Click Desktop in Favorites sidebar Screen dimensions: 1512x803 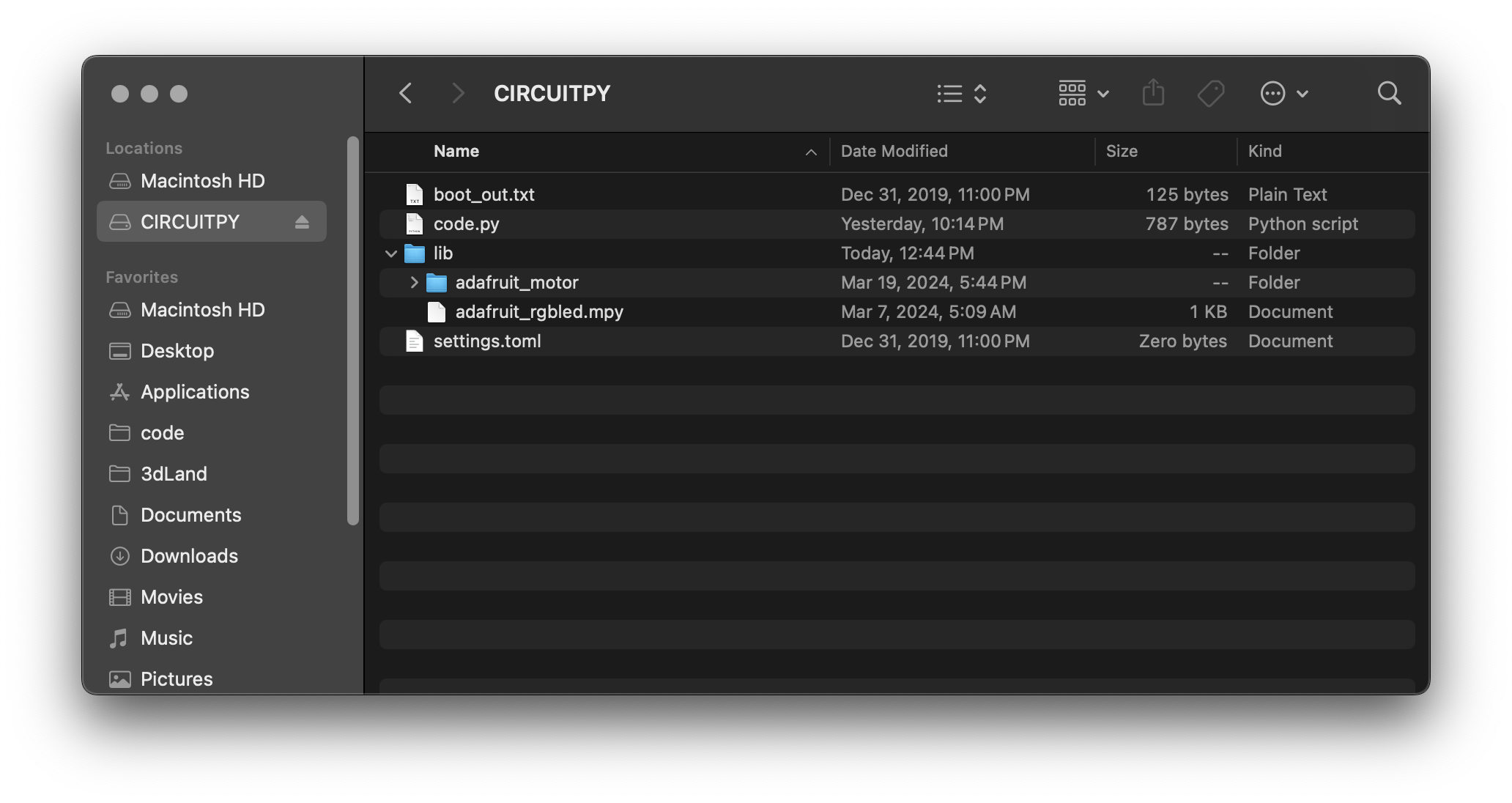point(176,350)
